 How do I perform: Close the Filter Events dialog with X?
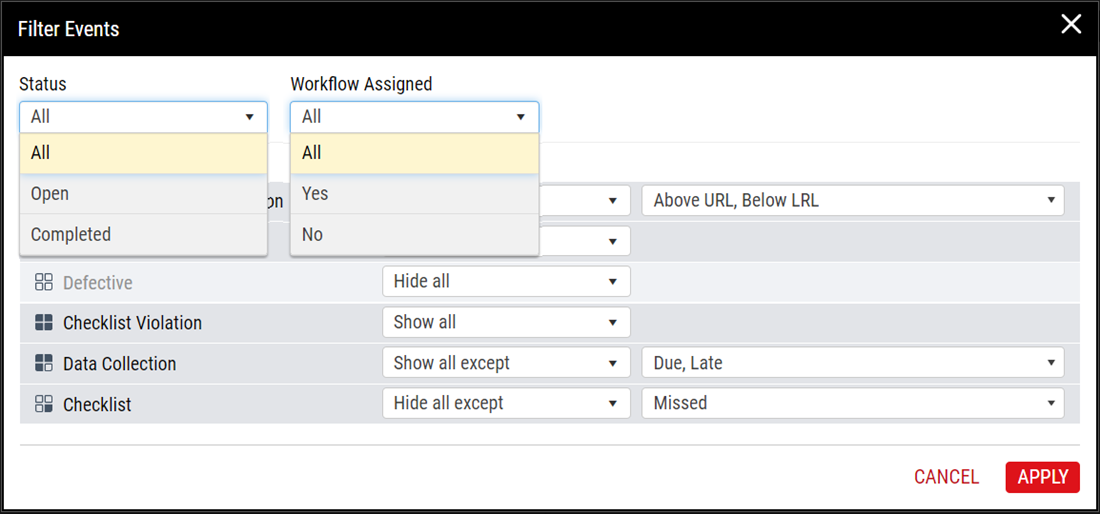click(1071, 25)
